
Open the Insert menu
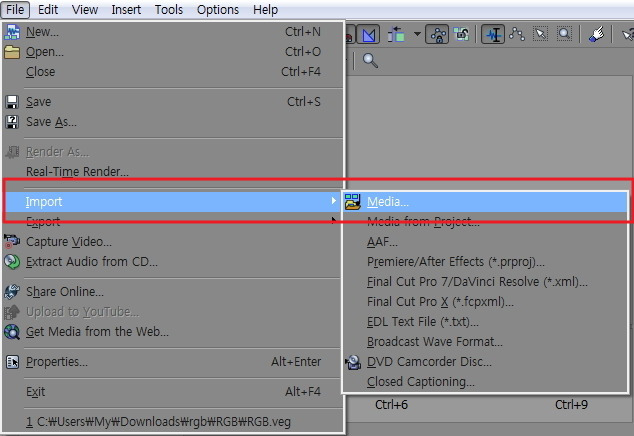point(126,9)
